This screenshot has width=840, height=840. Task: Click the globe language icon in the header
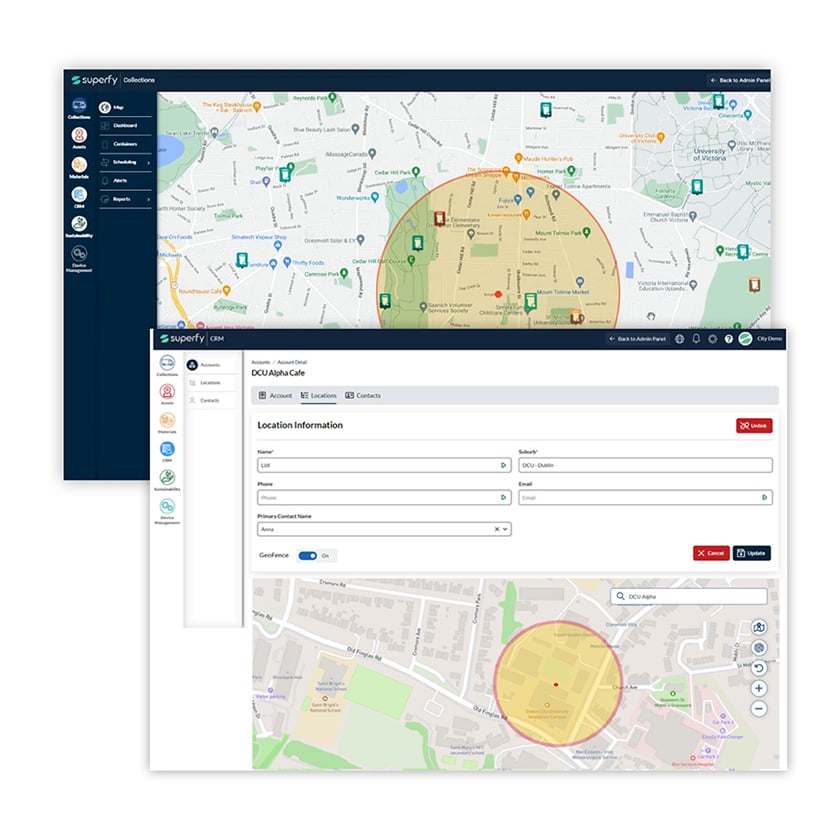[x=680, y=339]
